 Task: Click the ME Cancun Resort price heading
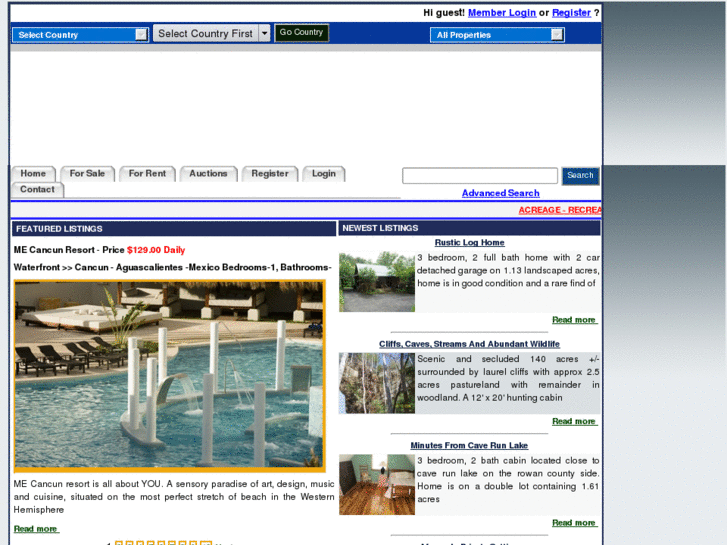click(x=99, y=250)
